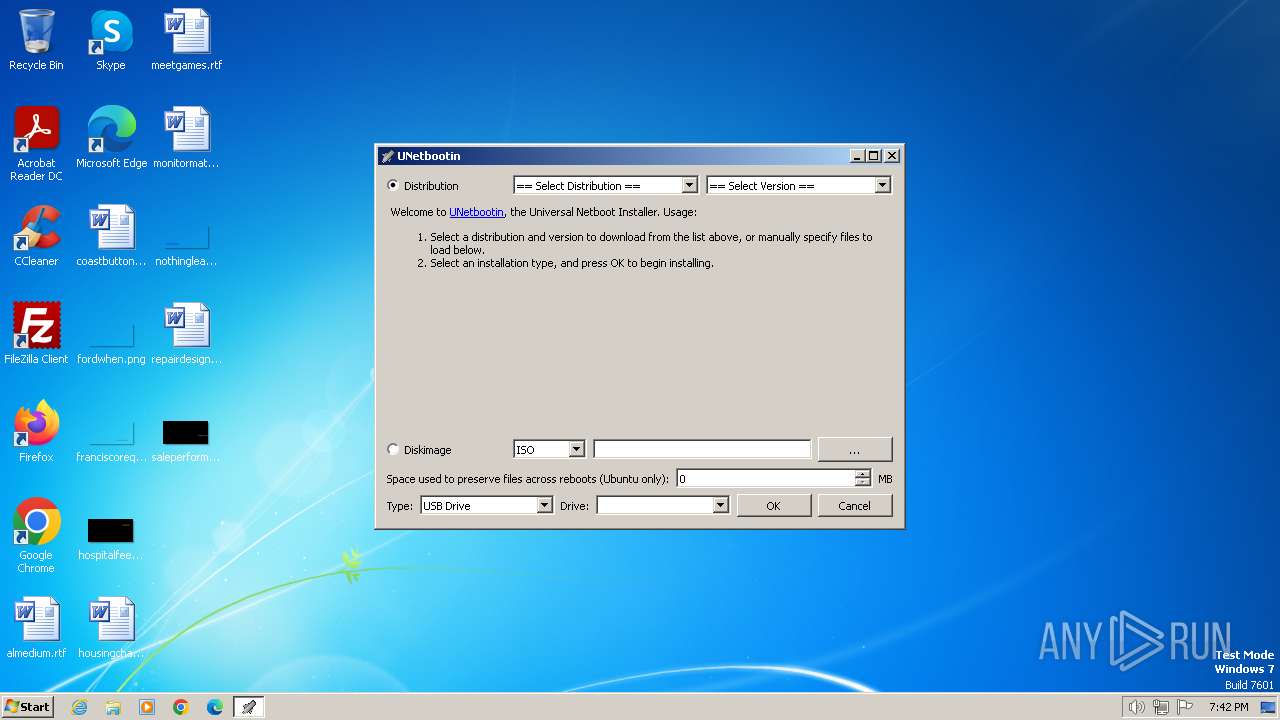The image size is (1280, 720).
Task: Browse for disk image with ... button
Action: (854, 450)
